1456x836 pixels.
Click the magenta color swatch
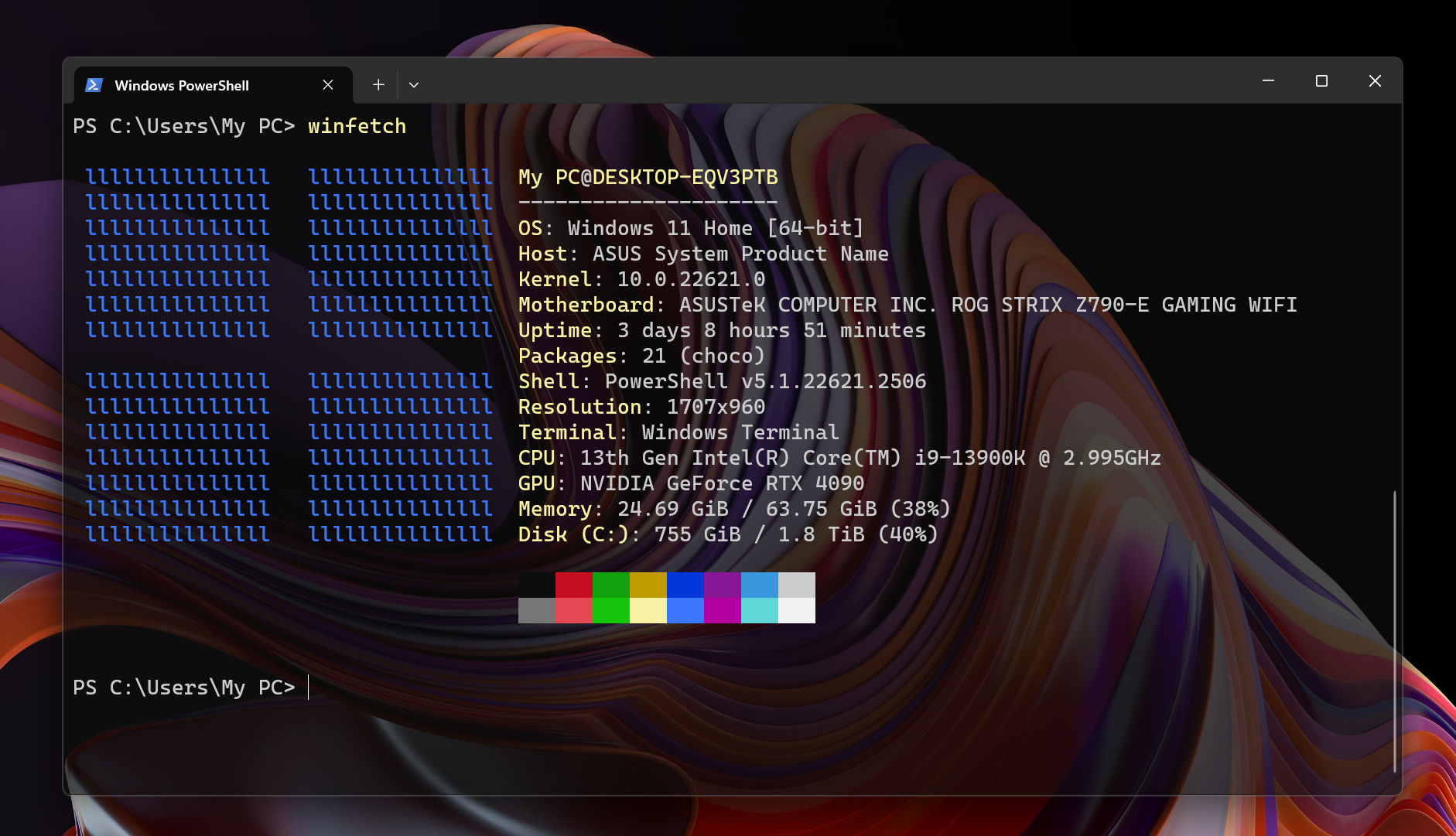723,610
